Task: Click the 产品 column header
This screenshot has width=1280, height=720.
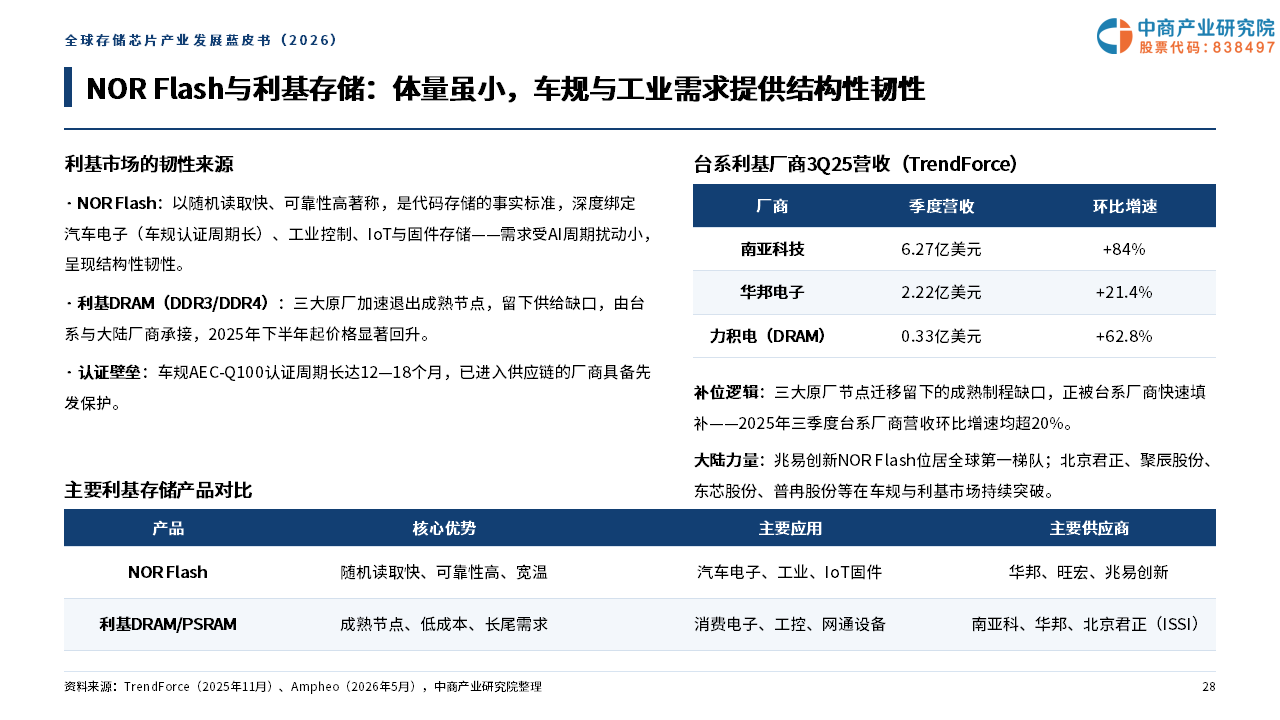Action: tap(168, 528)
